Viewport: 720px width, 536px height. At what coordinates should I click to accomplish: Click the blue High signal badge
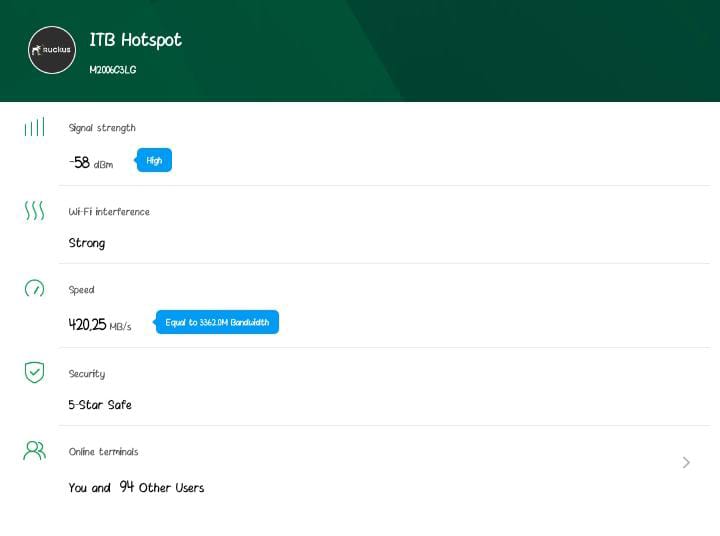coord(154,160)
